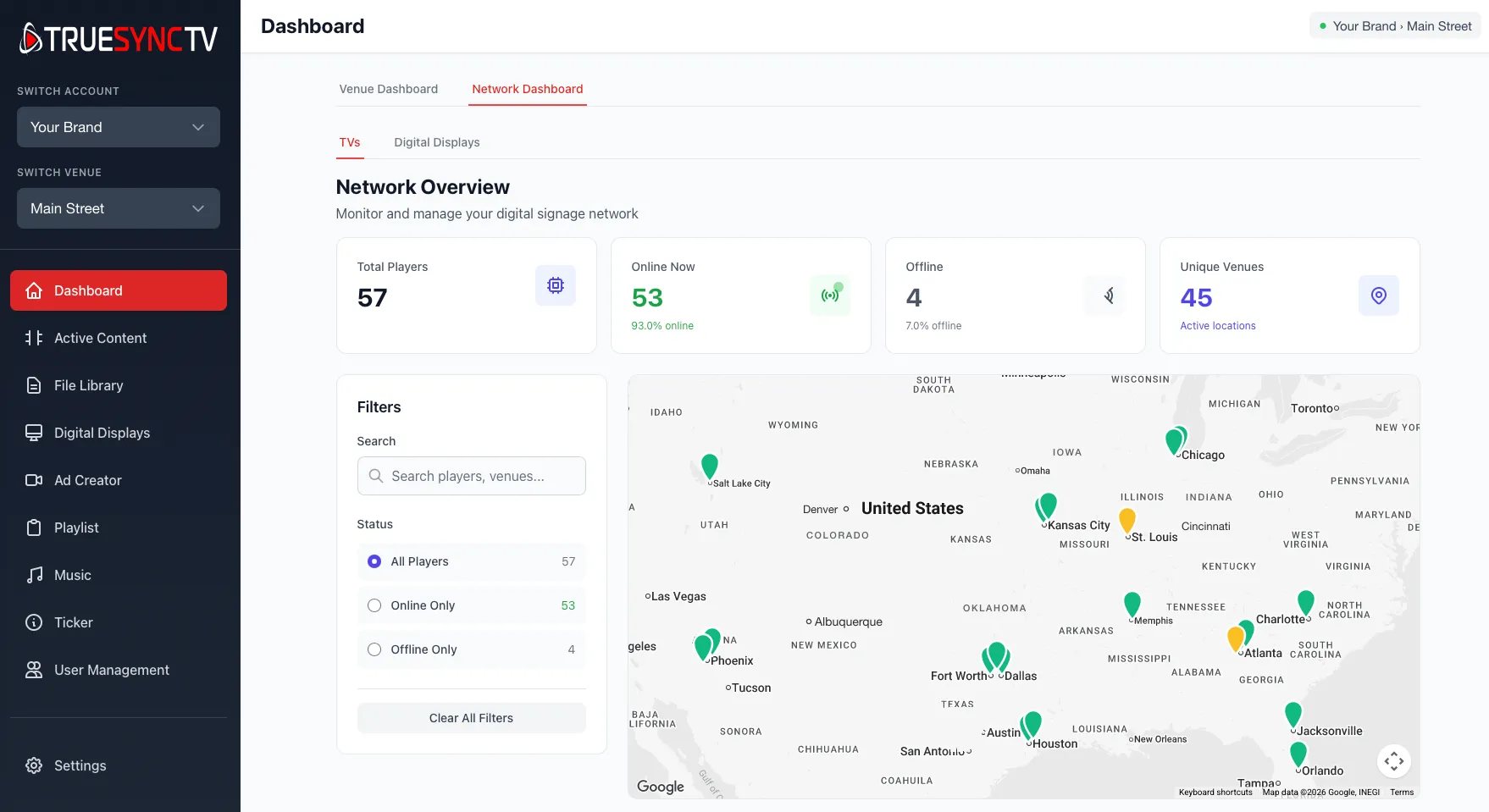Click the yellow Atlanta map marker

pos(1236,638)
